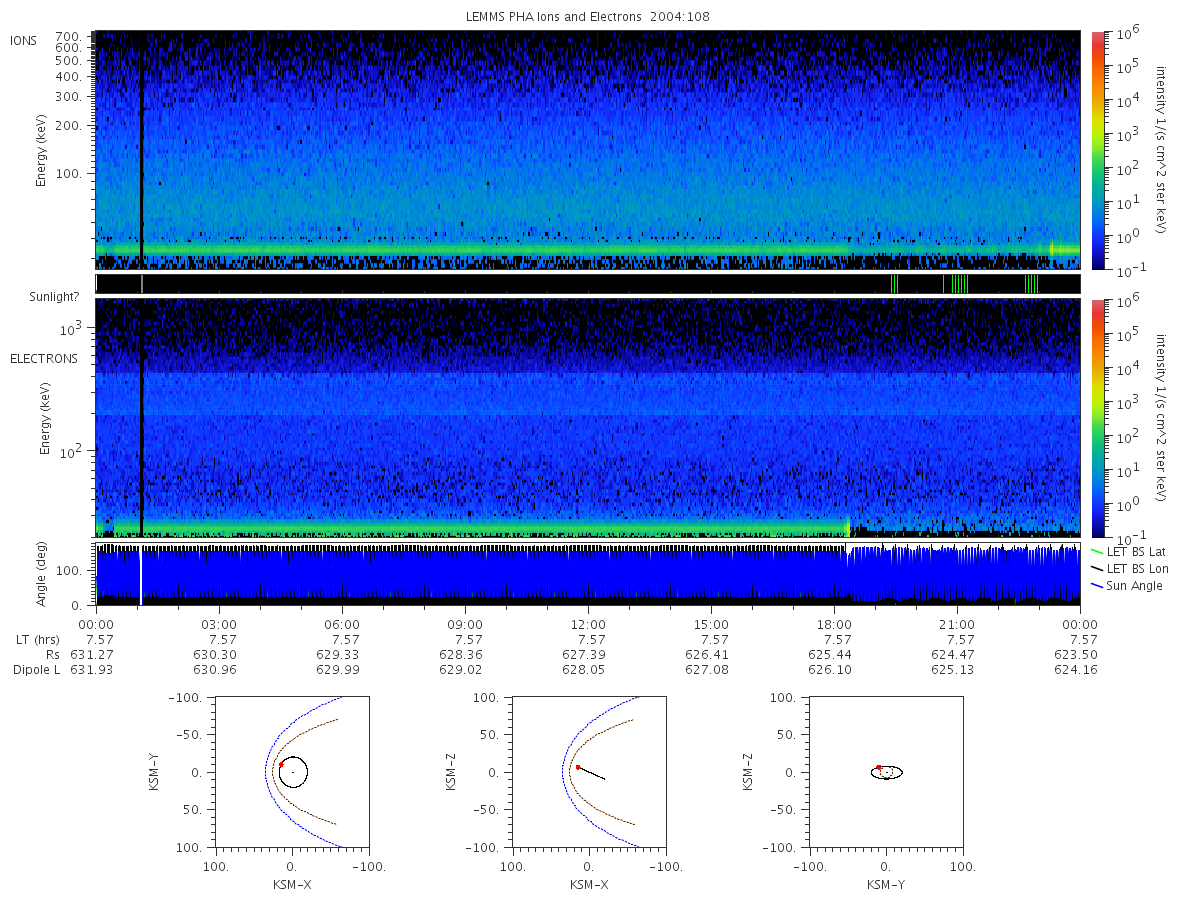Click the "Sunlight?" strip label
Screen dimensions: 1200x900
click(x=56, y=297)
